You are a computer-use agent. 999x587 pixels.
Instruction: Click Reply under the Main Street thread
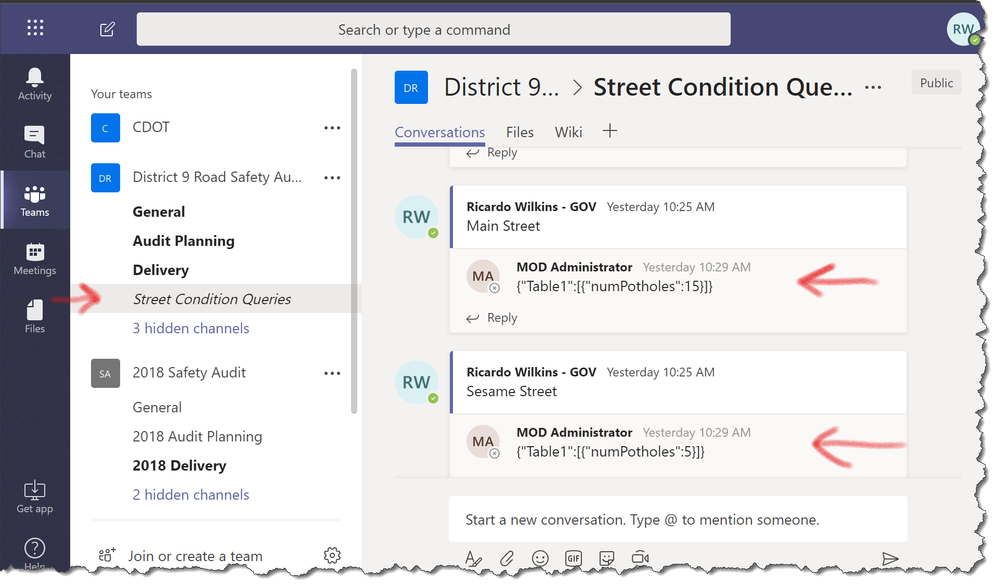tap(491, 317)
